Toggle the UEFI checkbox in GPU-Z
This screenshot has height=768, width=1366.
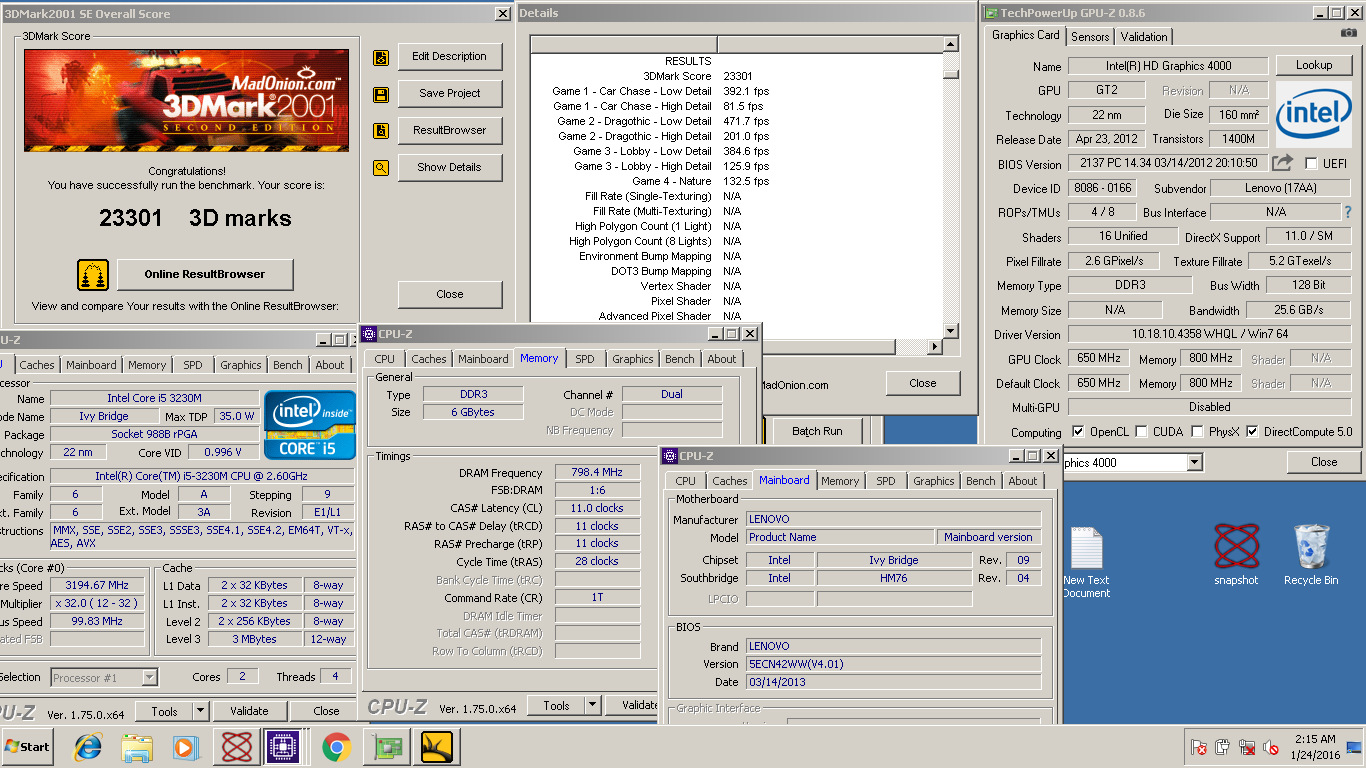tap(1311, 163)
